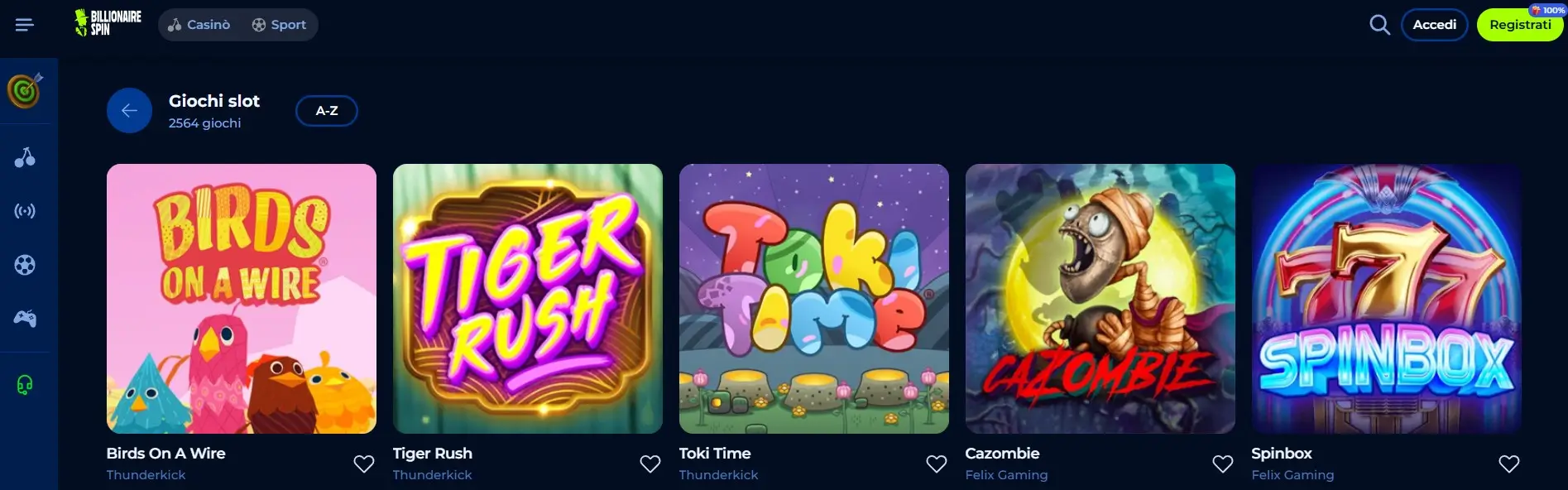Click the gamepad icon in sidebar

click(25, 318)
